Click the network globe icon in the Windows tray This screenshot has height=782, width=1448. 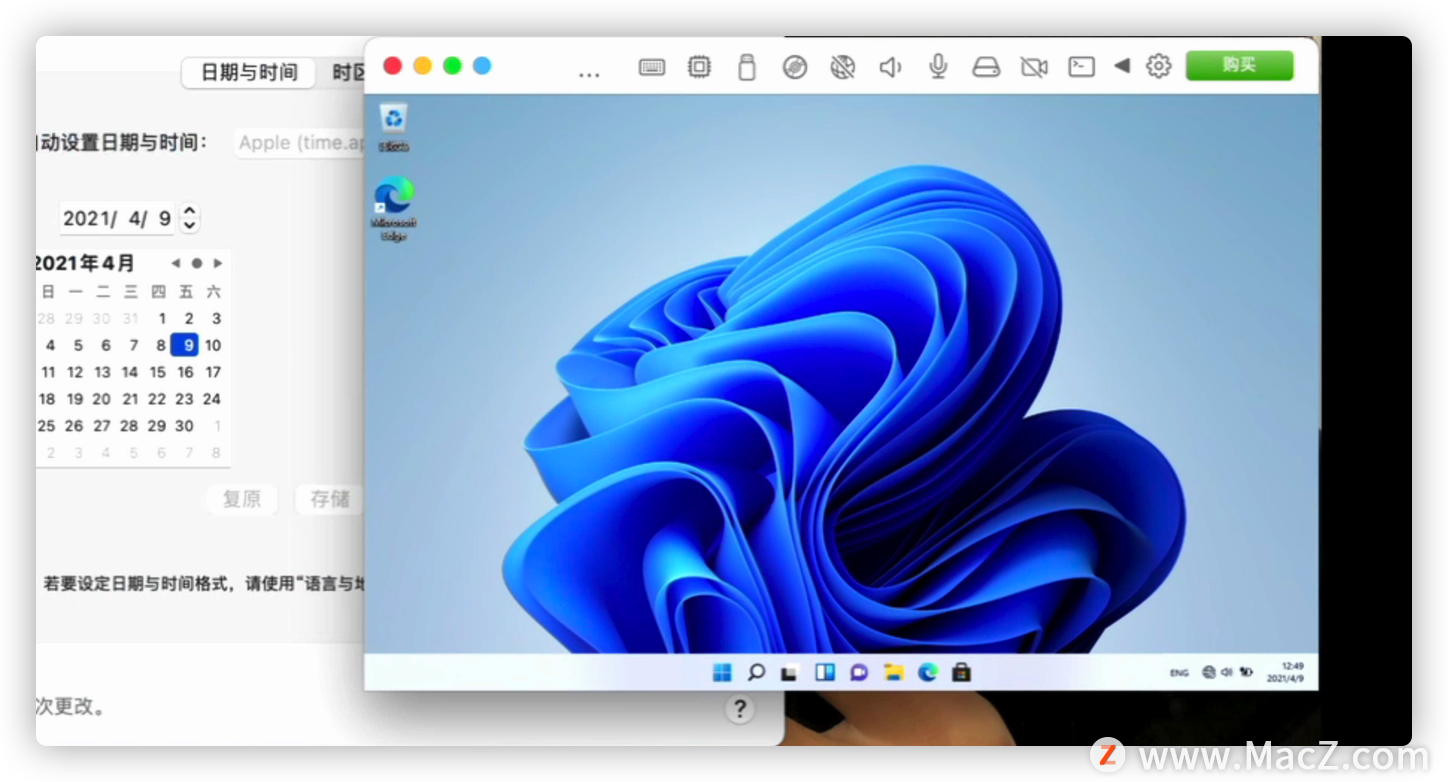1208,673
